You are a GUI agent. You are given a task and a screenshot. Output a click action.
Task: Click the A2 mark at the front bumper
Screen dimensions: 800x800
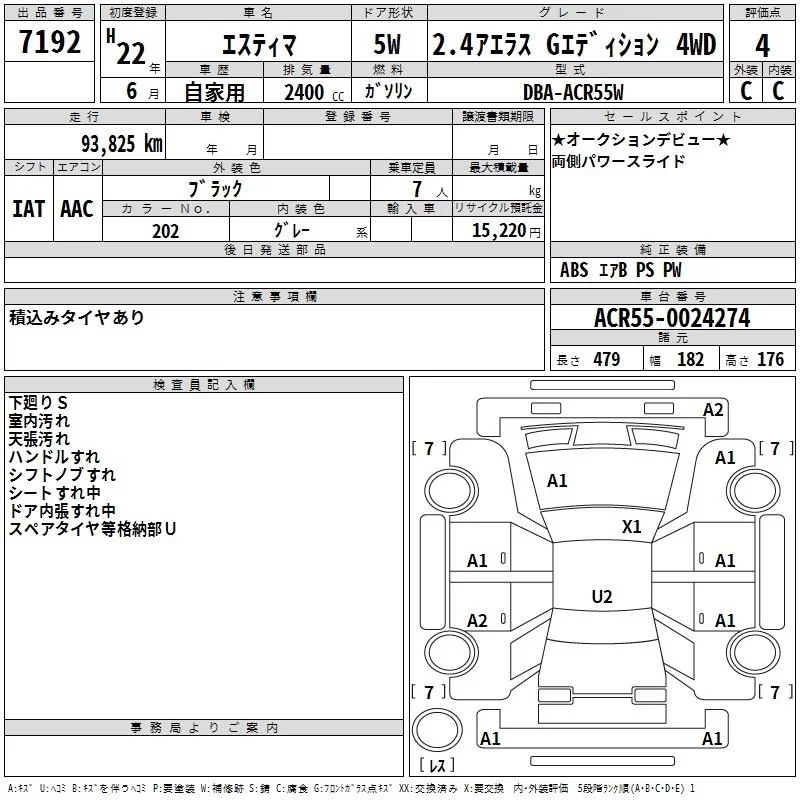tap(713, 410)
